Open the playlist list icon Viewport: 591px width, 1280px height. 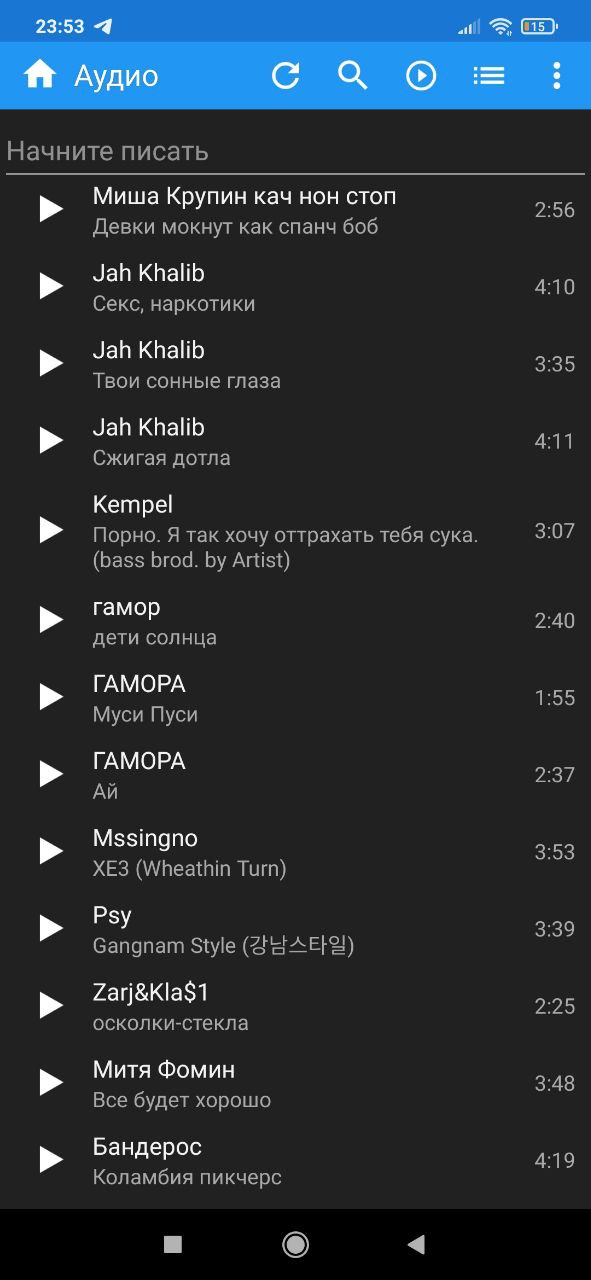click(489, 75)
